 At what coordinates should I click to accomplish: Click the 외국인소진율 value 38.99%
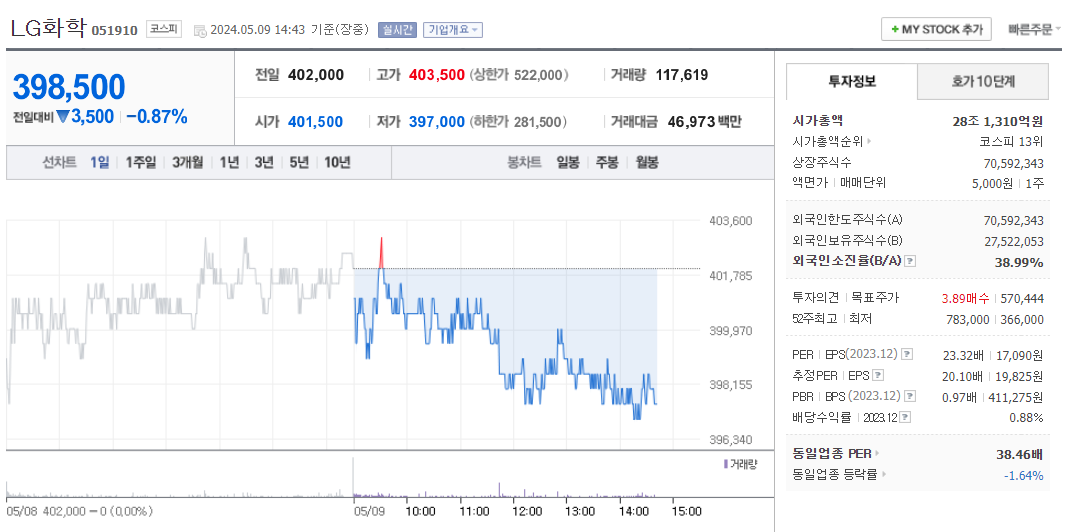pyautogui.click(x=1019, y=262)
